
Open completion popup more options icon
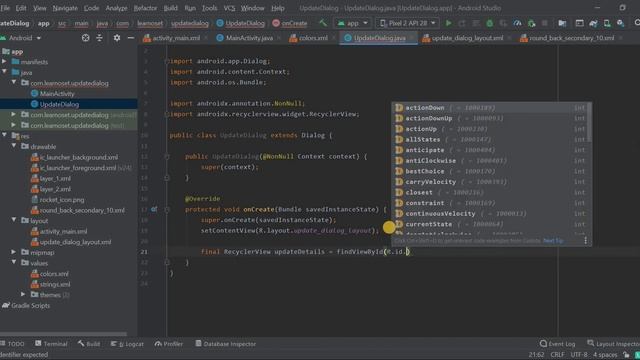(585, 241)
